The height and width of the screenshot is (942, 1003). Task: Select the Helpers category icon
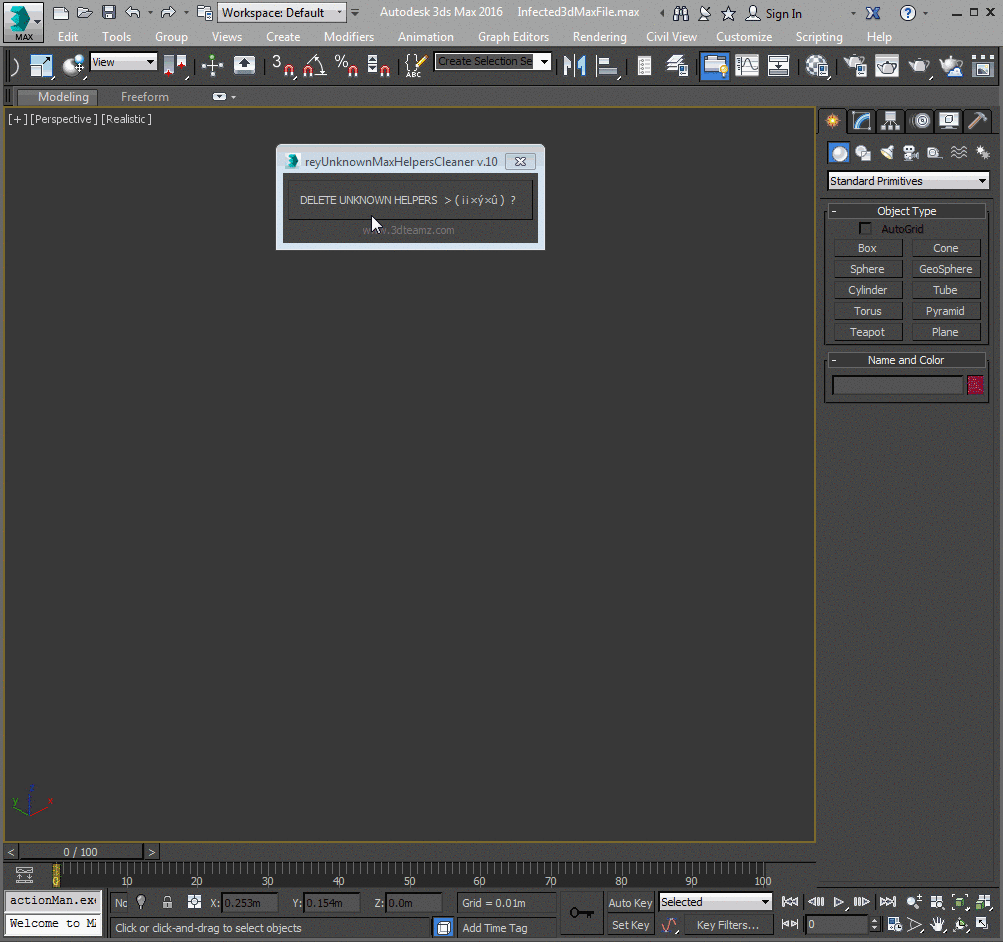pos(934,153)
